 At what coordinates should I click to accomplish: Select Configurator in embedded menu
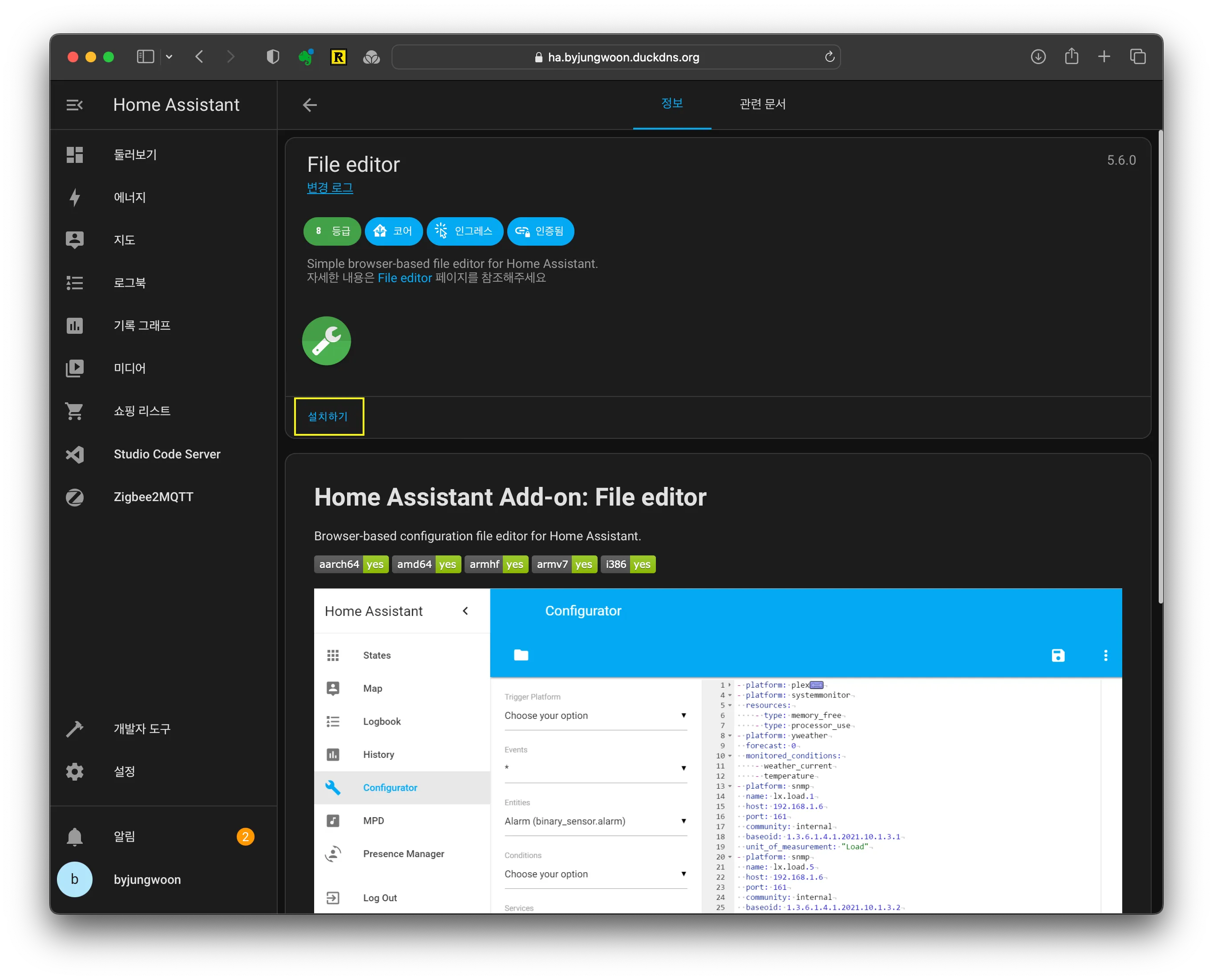tap(402, 788)
